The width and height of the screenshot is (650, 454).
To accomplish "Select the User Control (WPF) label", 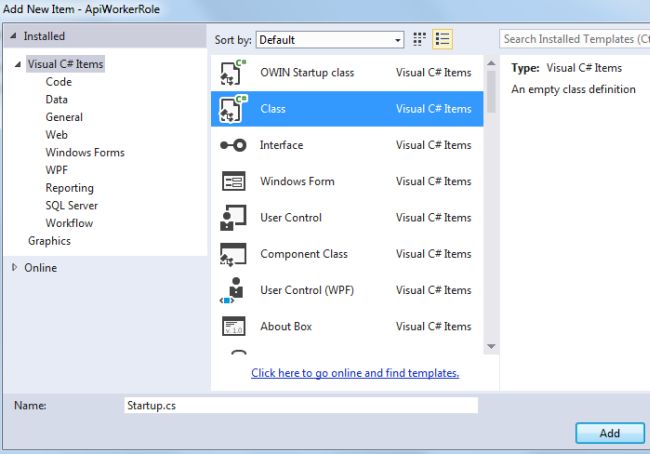I will point(307,290).
